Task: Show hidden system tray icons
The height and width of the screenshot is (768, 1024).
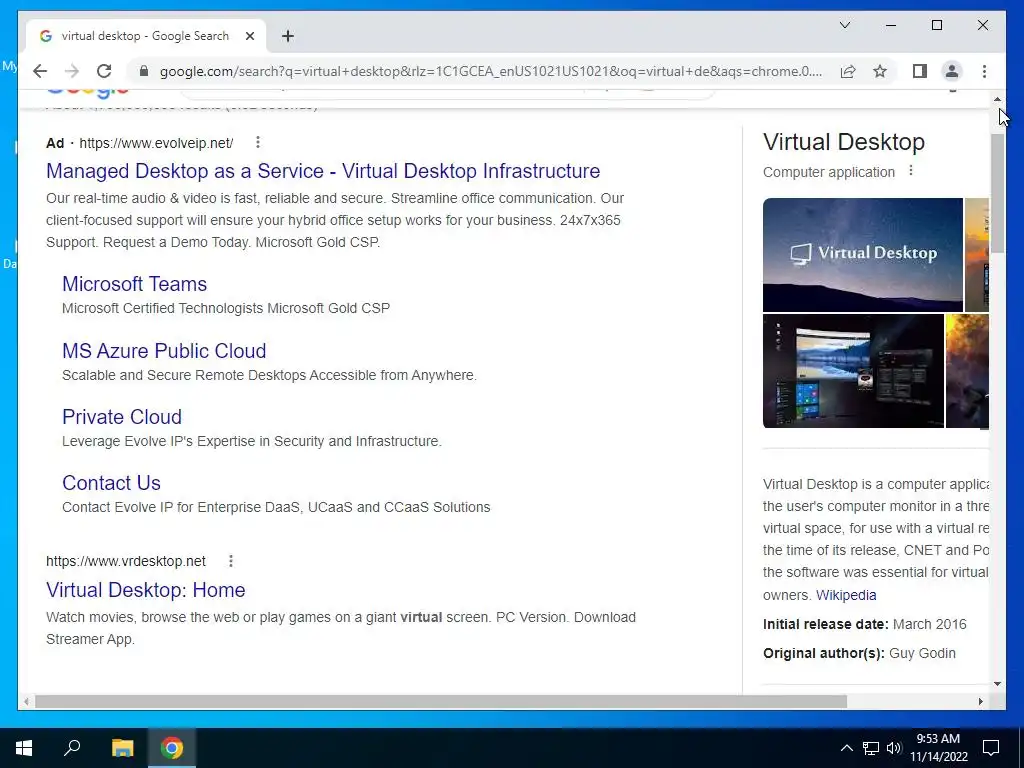Action: point(846,748)
